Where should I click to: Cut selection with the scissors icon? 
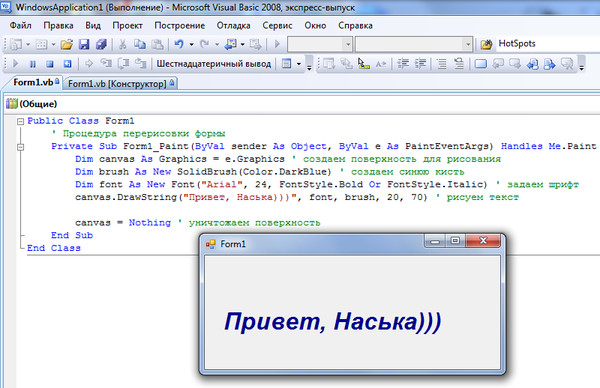[122, 44]
